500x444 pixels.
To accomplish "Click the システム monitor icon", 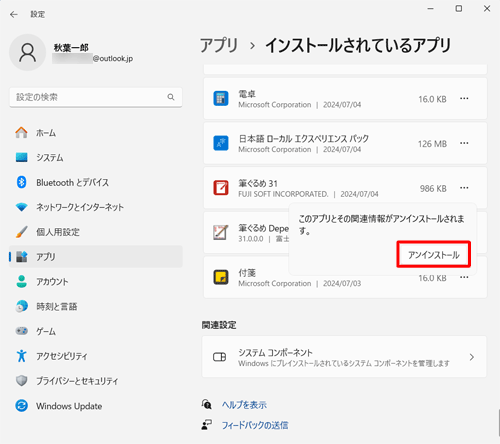I will pyautogui.click(x=22, y=157).
